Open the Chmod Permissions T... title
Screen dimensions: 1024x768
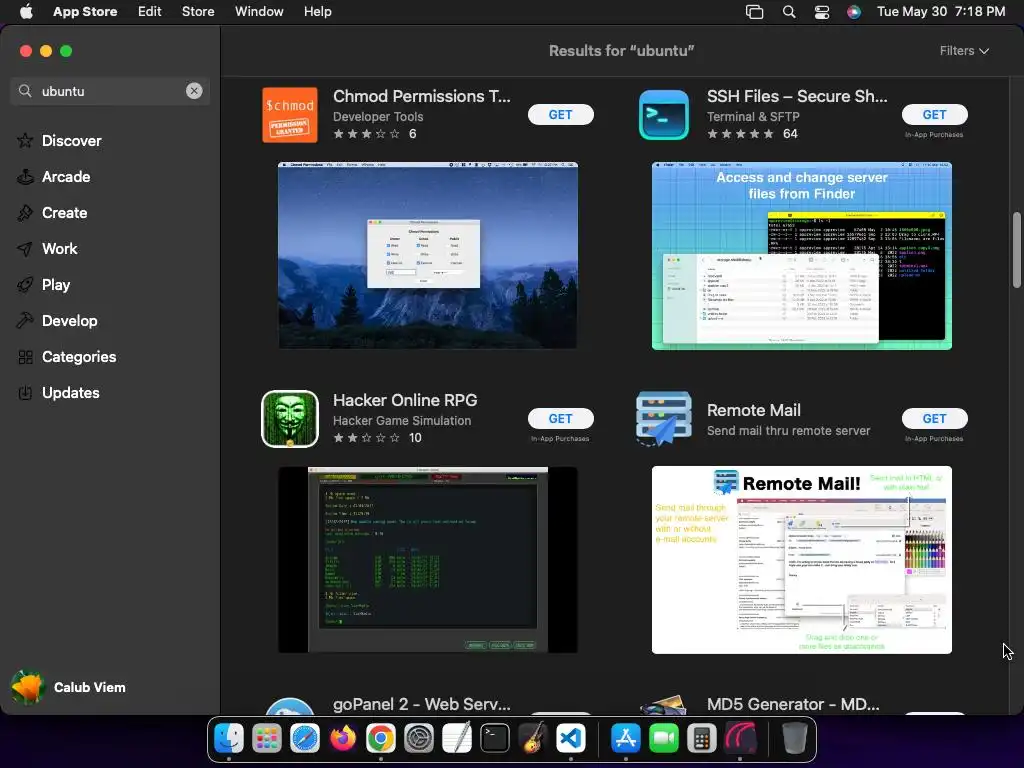pos(422,96)
